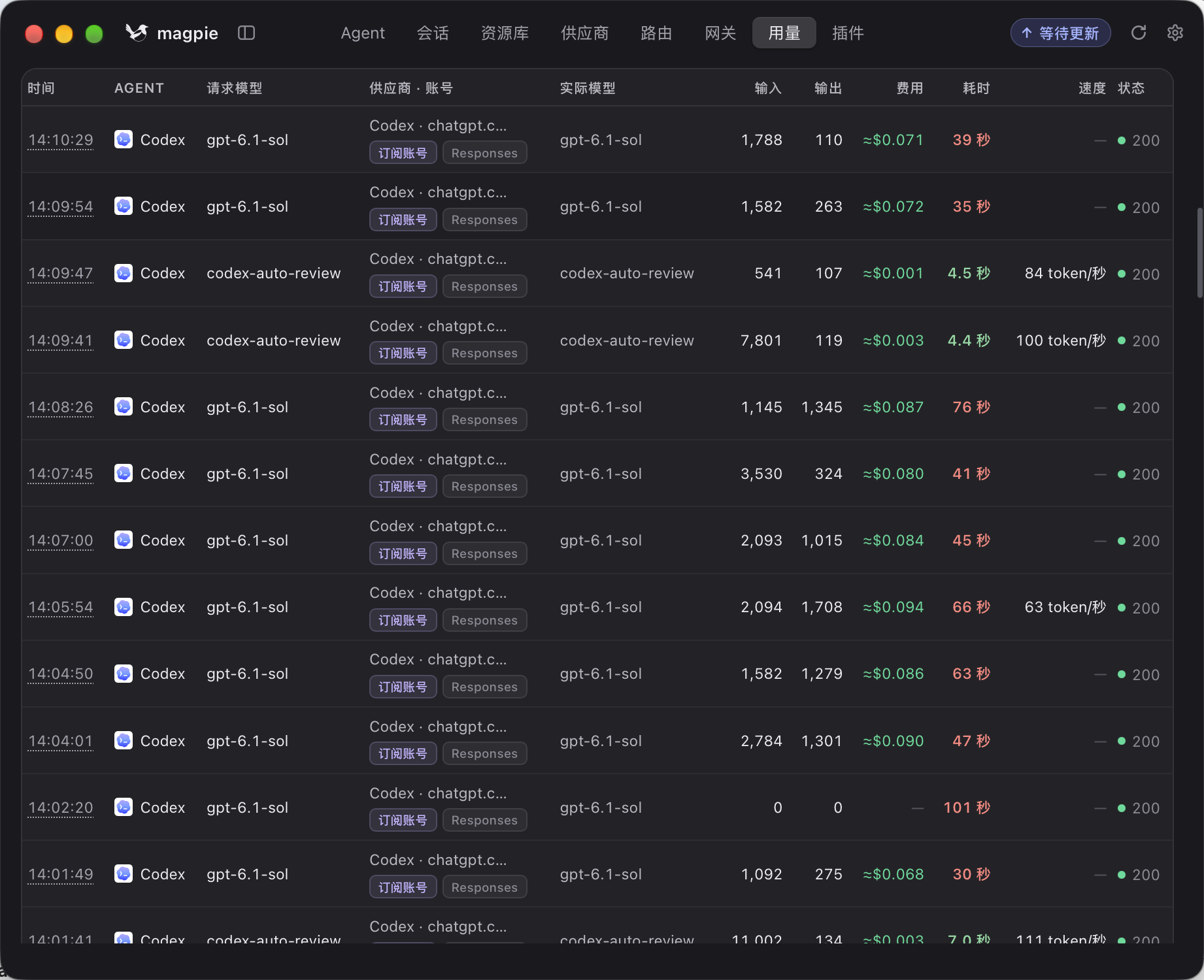Click Codex agent icon in 14:04:01 row

click(x=124, y=740)
